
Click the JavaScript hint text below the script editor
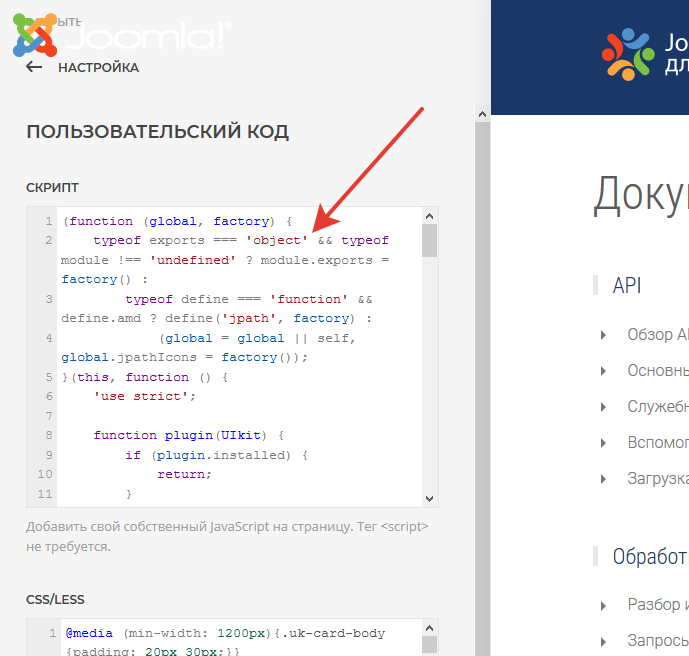click(x=227, y=536)
